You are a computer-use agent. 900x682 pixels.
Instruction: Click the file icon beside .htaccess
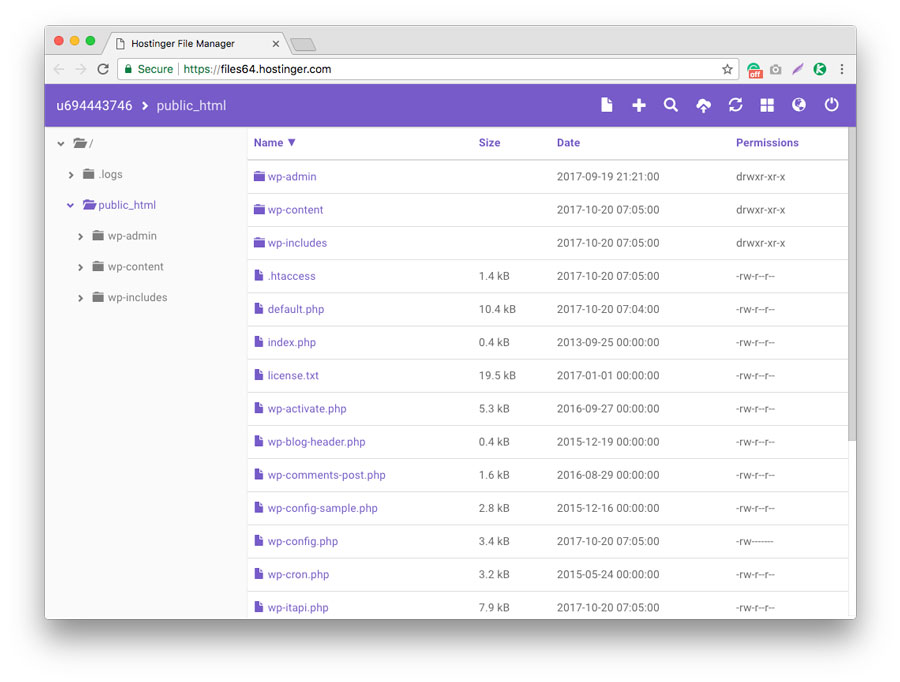pyautogui.click(x=259, y=276)
